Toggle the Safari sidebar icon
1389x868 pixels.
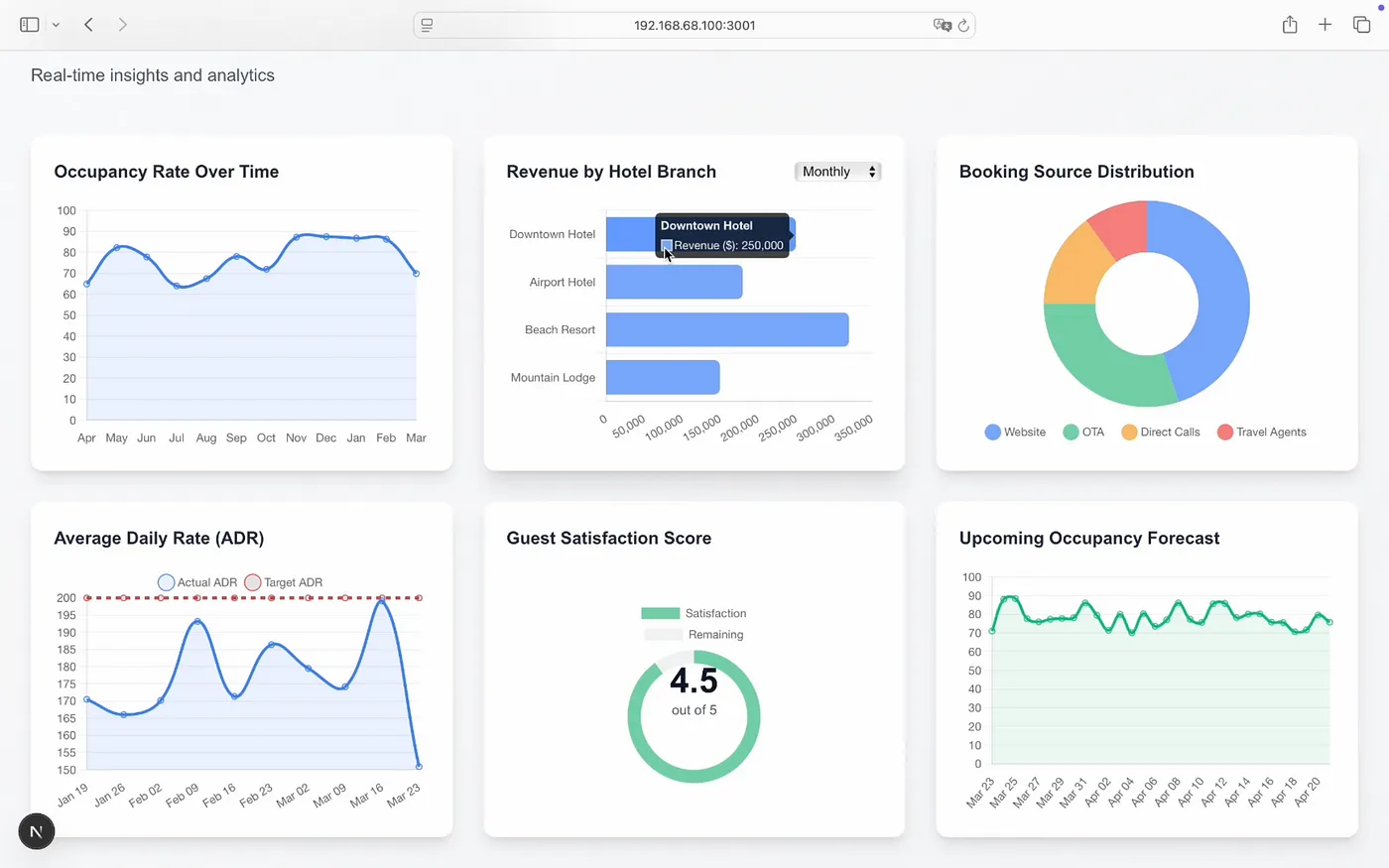[29, 25]
